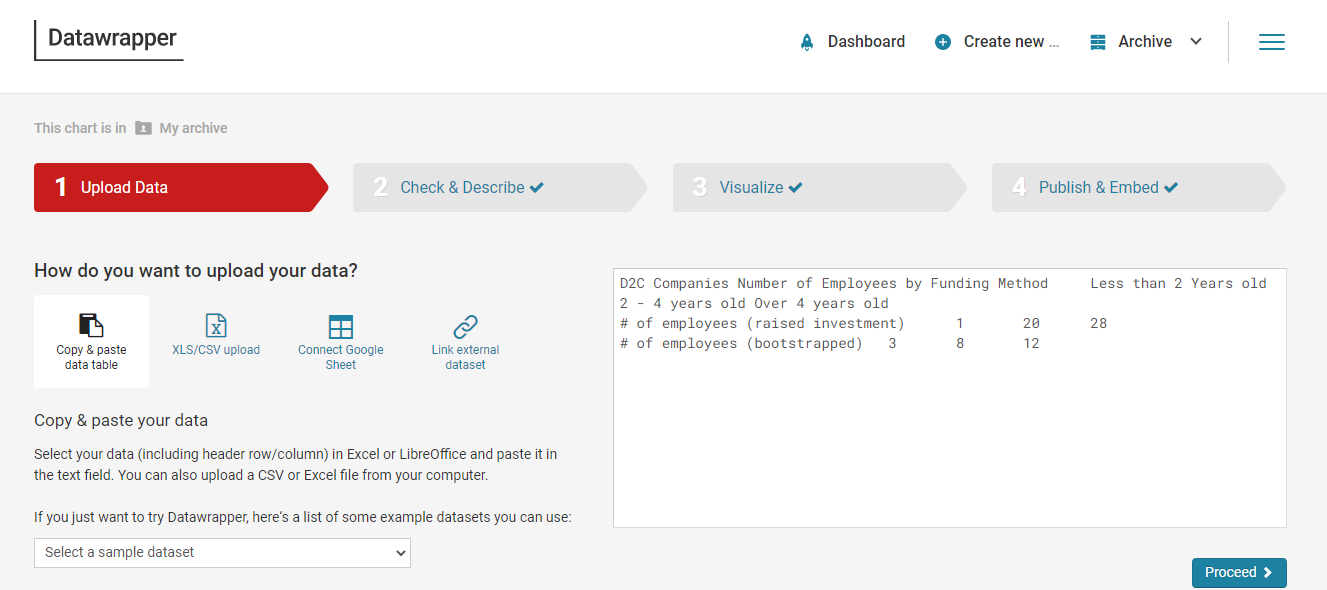Click the Archive drawer icon
1327x590 pixels.
click(x=1099, y=42)
